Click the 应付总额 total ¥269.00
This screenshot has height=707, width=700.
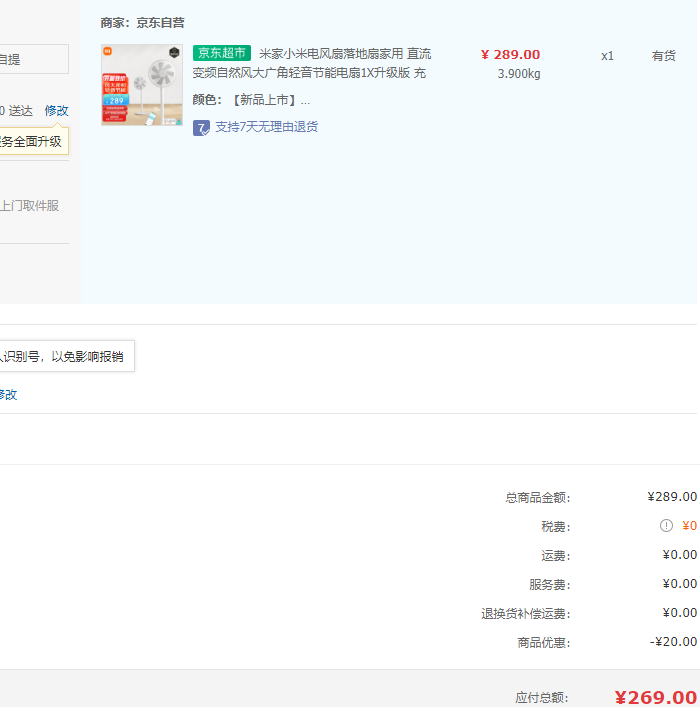656,698
